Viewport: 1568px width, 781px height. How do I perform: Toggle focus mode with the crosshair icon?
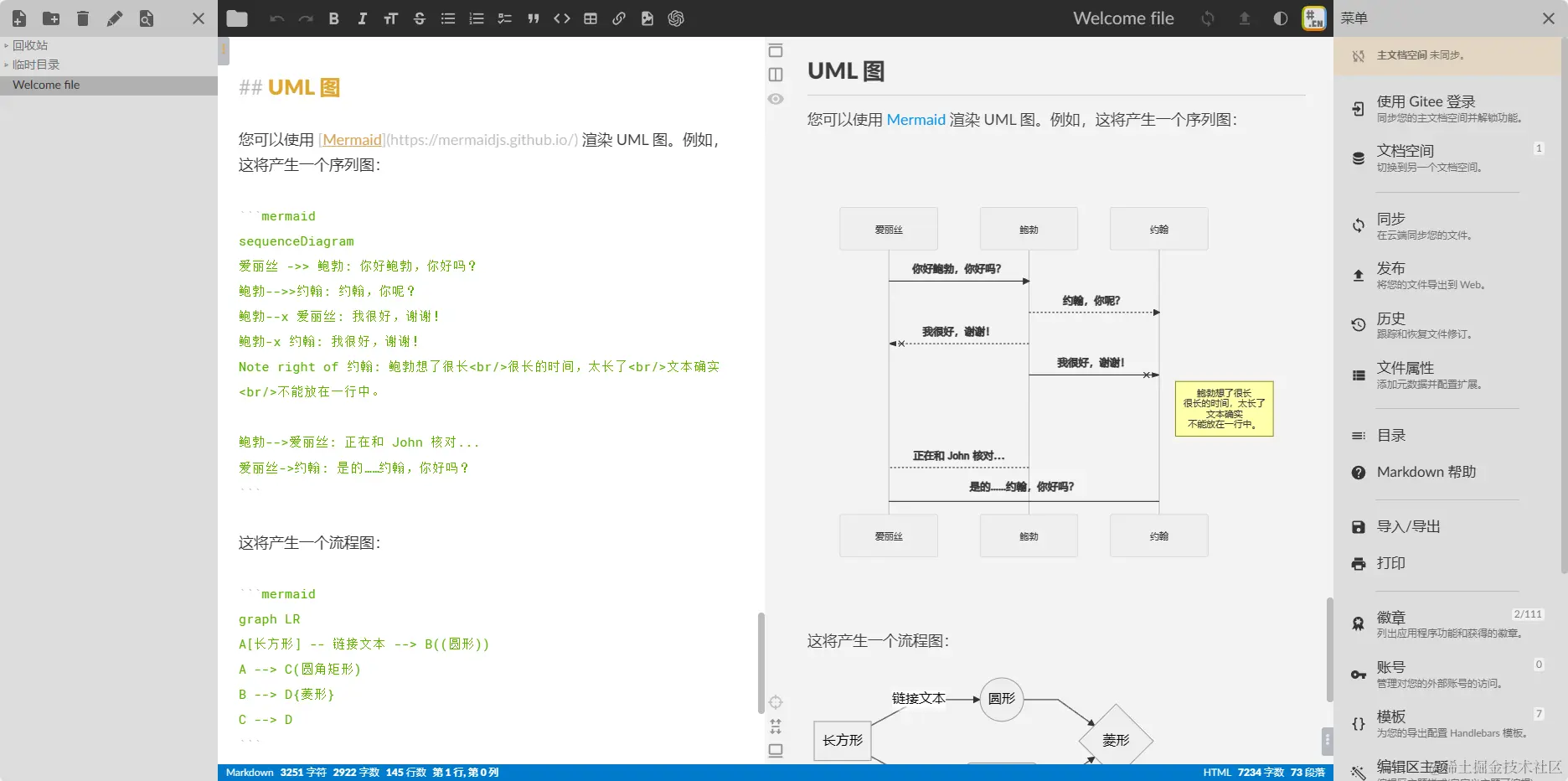(x=776, y=702)
